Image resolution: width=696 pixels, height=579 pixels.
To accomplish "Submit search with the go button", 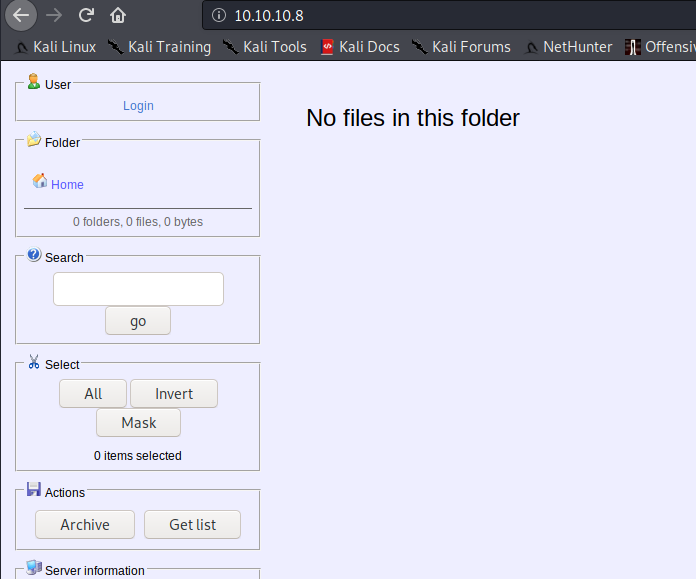I will pos(138,321).
